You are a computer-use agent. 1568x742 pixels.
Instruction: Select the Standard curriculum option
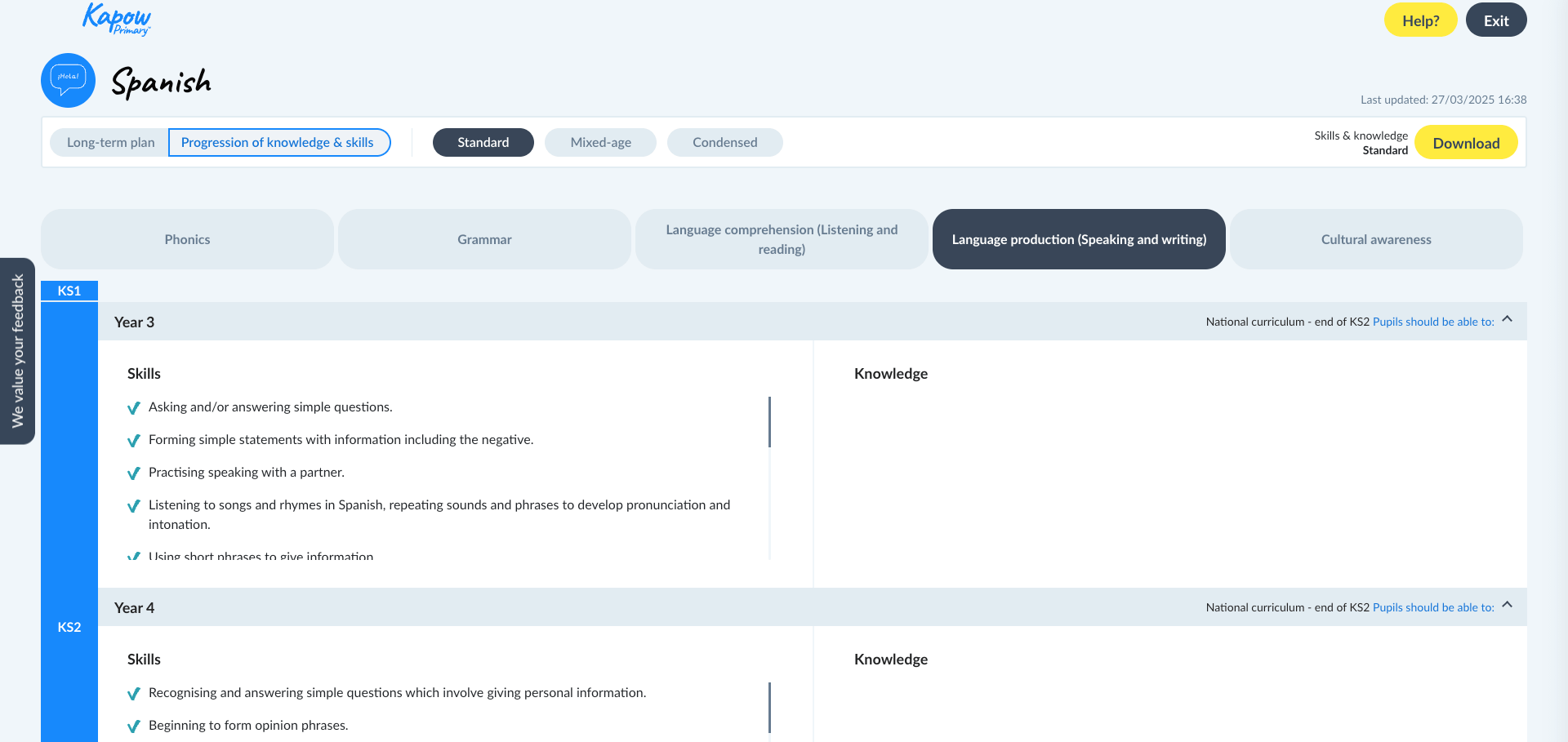pyautogui.click(x=483, y=142)
